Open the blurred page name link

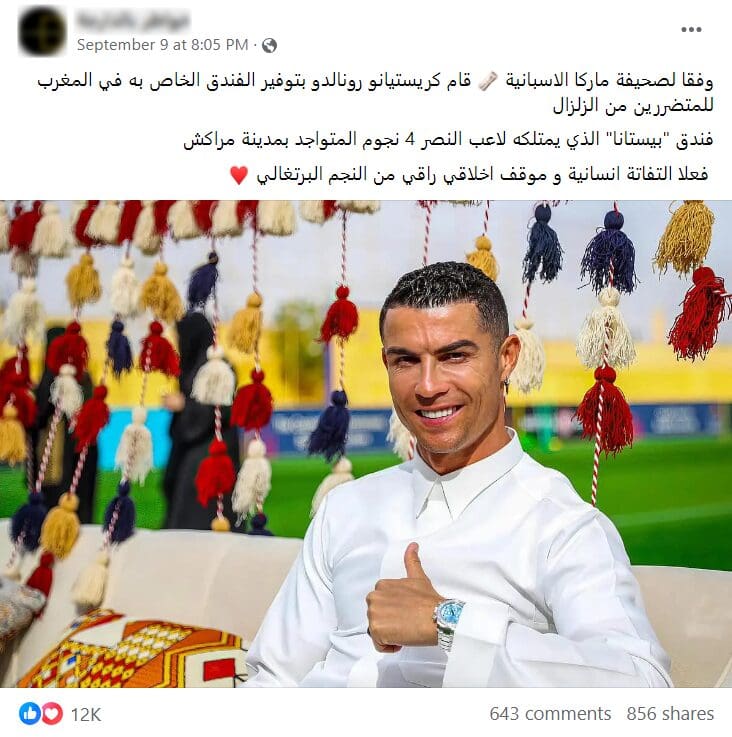[133, 20]
